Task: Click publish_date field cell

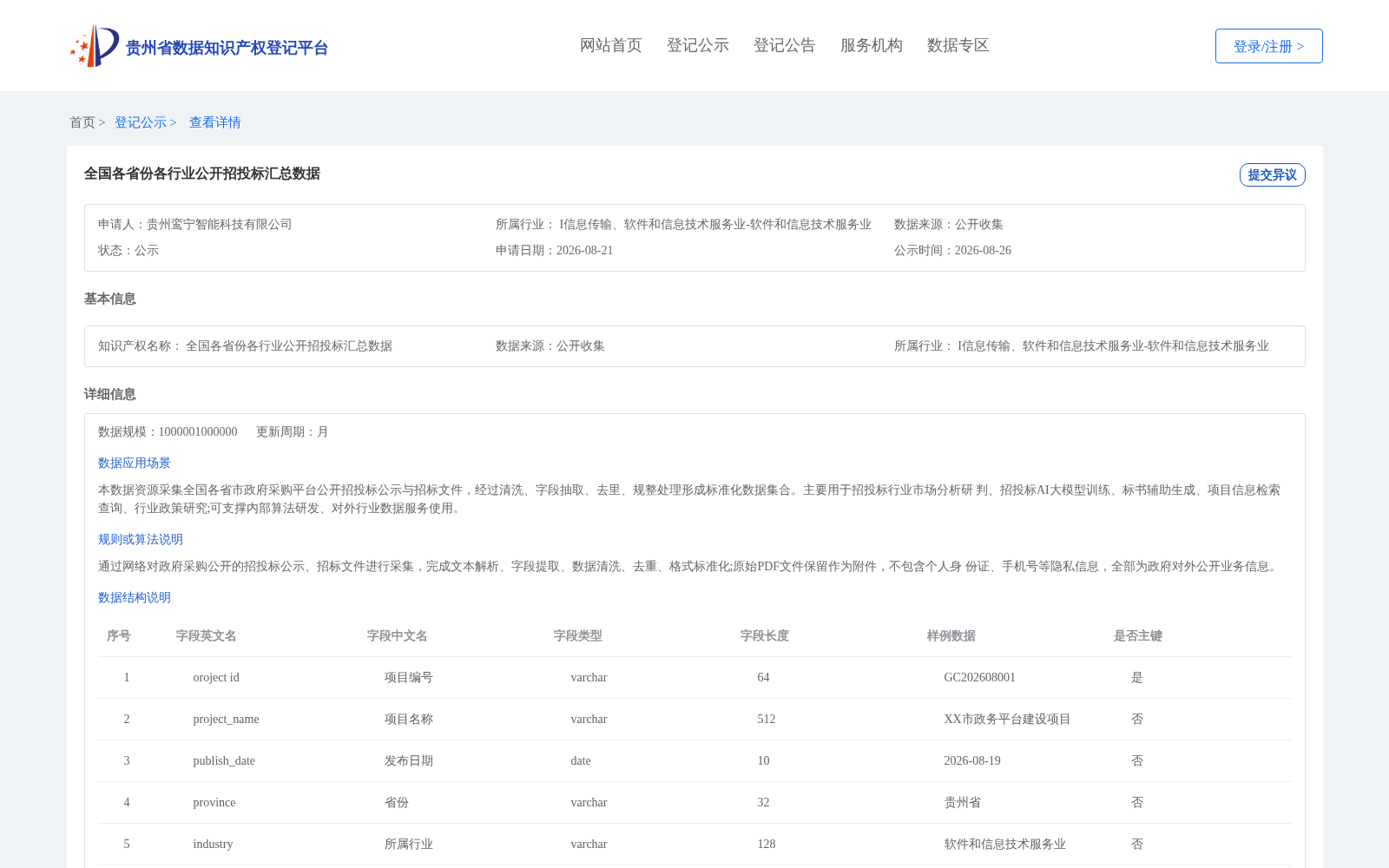Action: click(224, 760)
